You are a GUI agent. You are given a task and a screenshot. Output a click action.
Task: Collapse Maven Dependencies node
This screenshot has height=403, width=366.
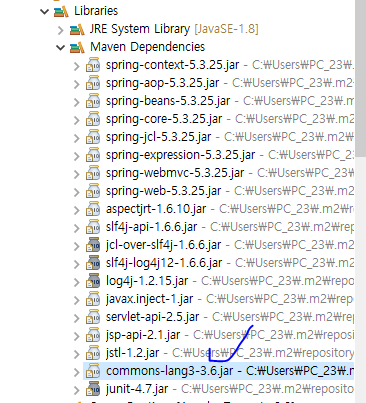(60, 48)
